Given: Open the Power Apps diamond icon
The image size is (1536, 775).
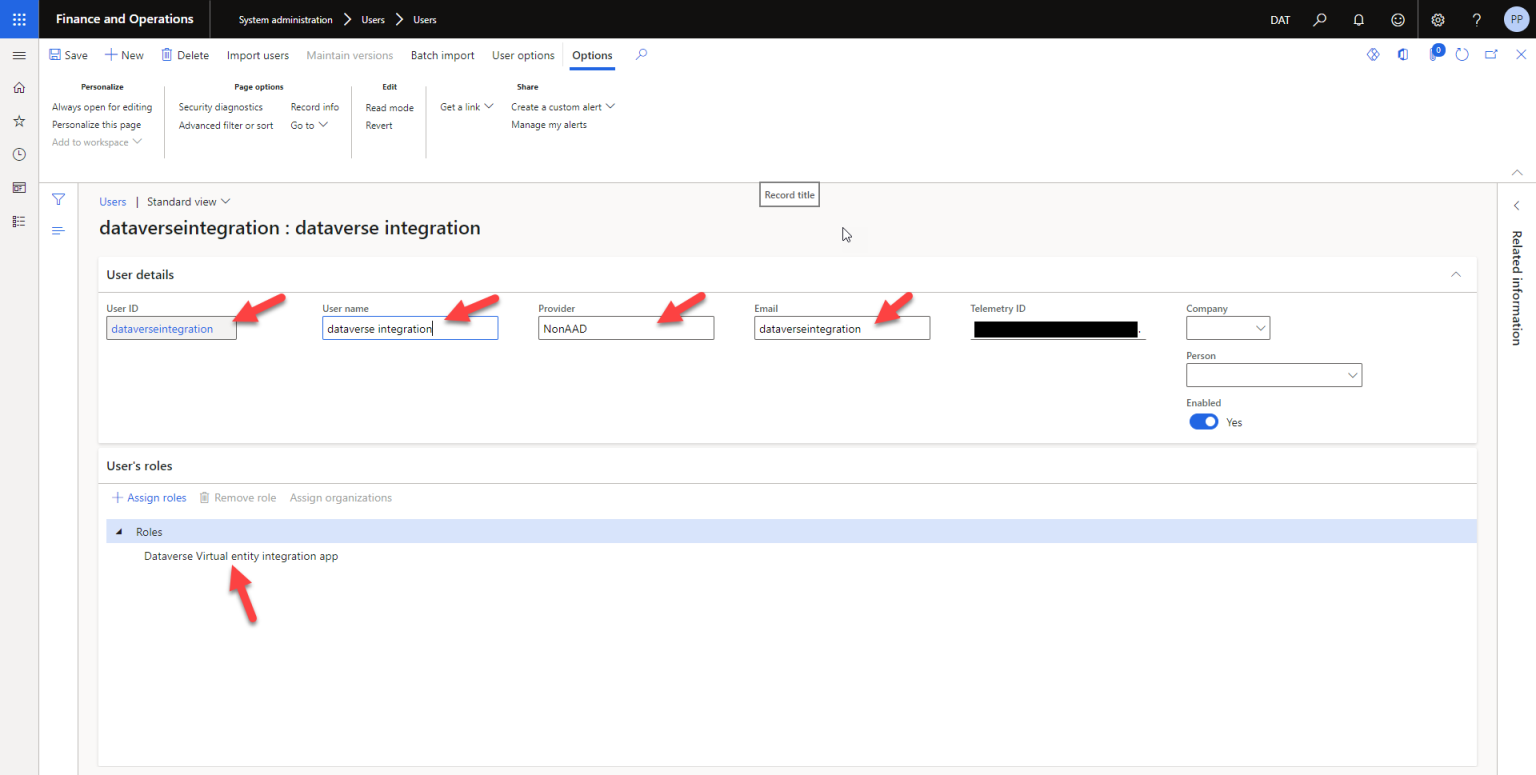Looking at the screenshot, I should pos(1373,55).
